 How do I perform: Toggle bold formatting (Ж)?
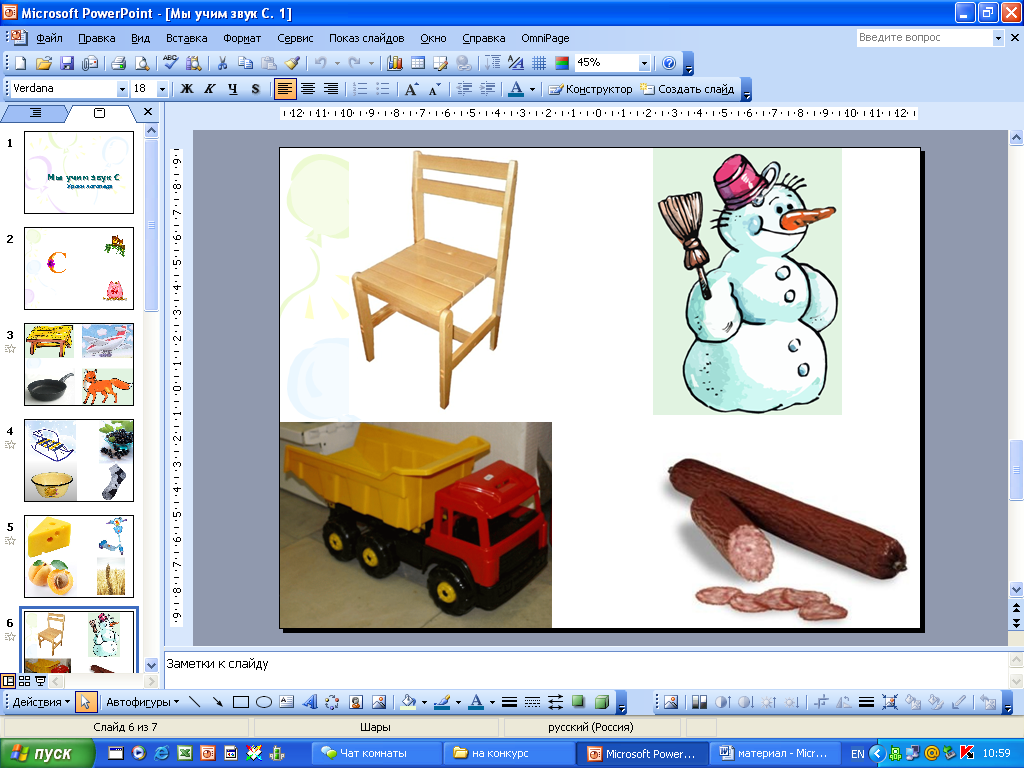coord(187,89)
